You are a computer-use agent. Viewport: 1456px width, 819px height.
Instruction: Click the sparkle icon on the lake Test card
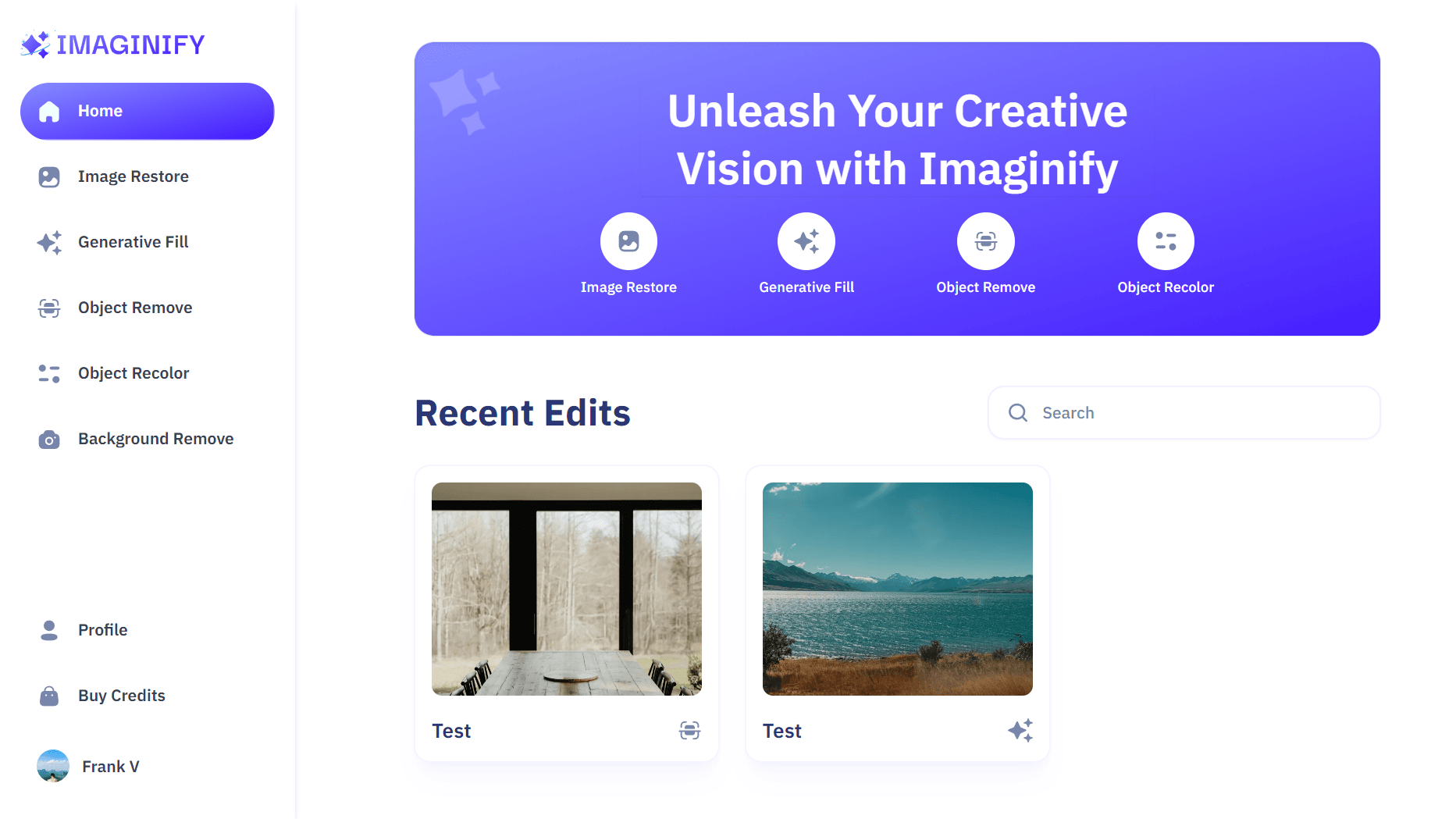coord(1020,730)
